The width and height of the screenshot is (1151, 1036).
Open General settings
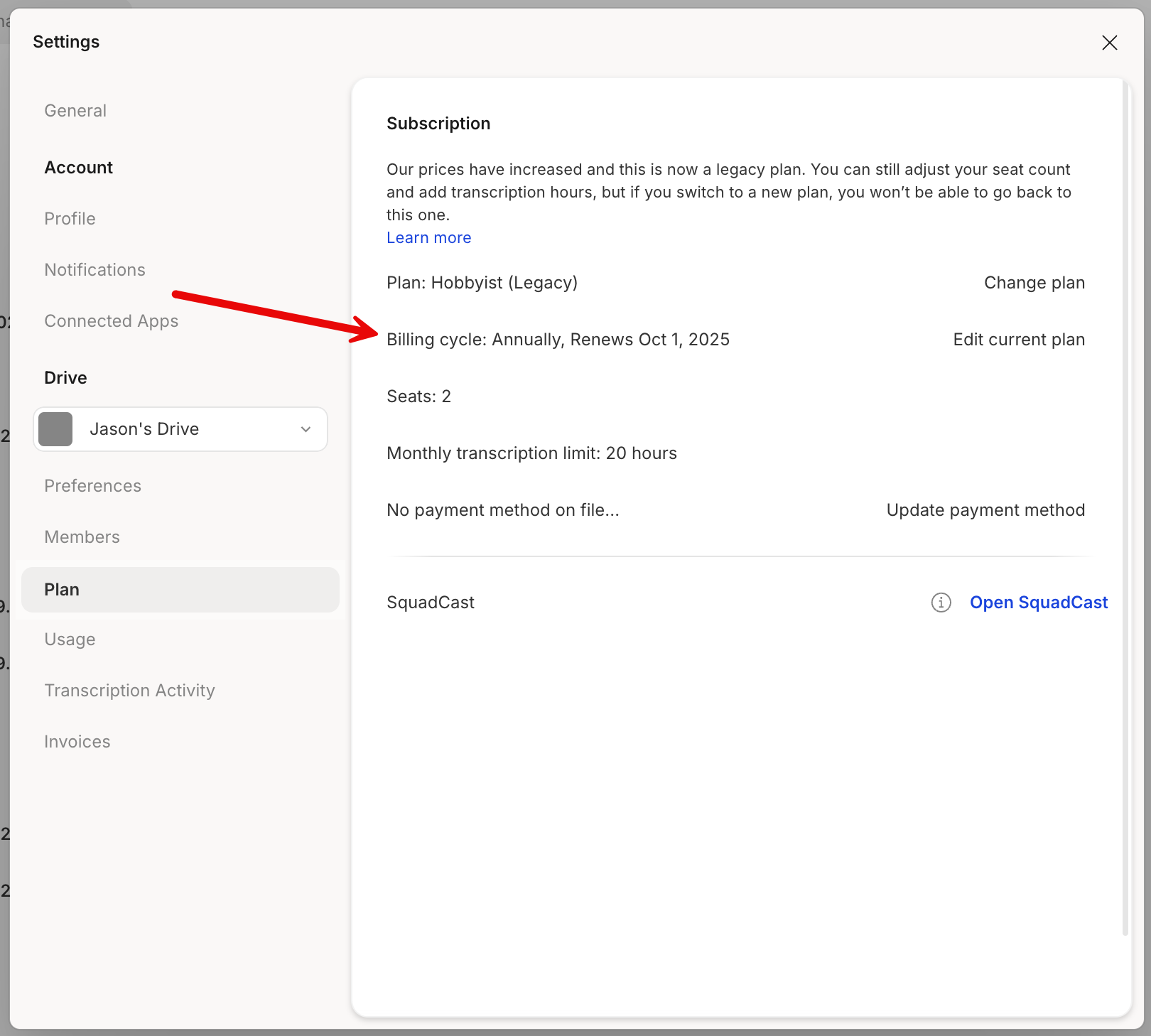[75, 111]
